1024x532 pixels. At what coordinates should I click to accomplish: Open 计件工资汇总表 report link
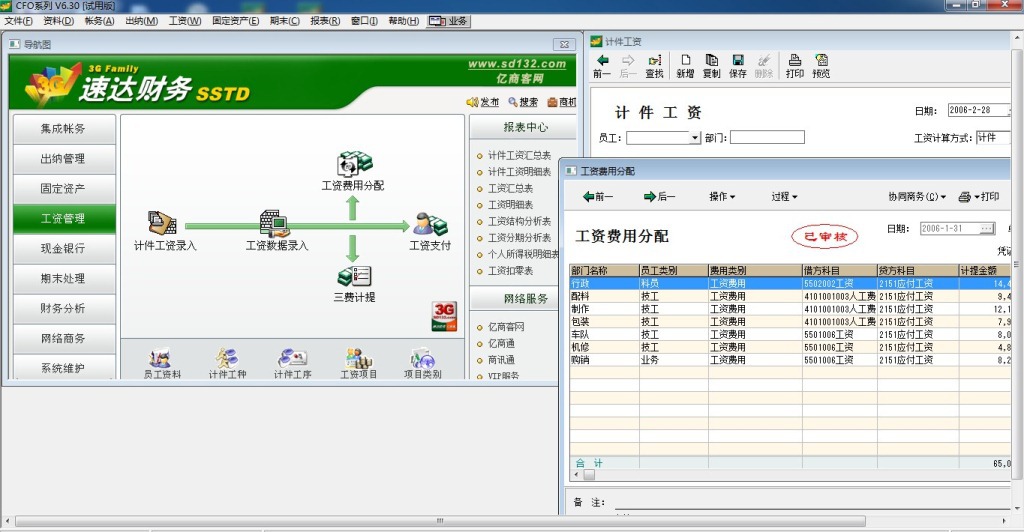coord(519,155)
